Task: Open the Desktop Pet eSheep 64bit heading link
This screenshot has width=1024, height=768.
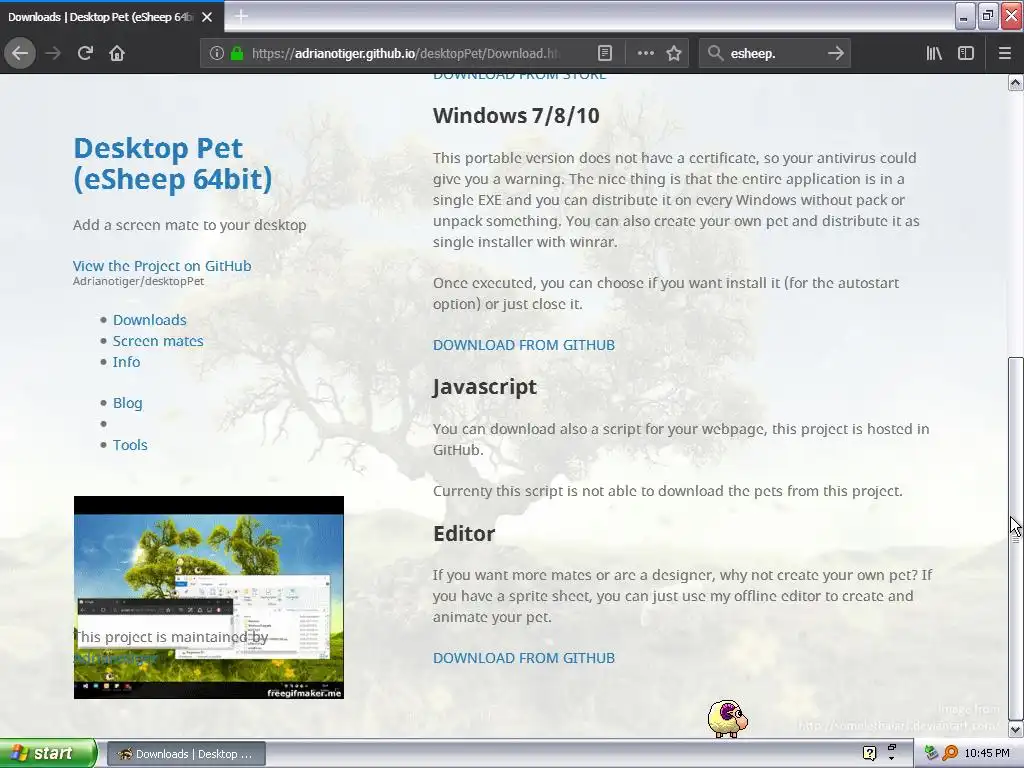Action: 172,164
